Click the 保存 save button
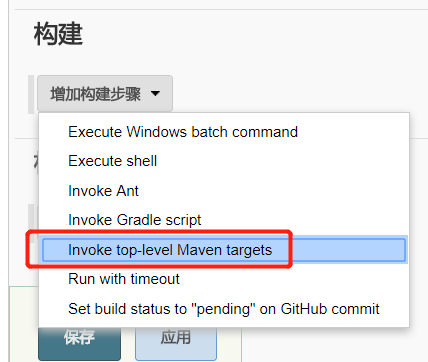 (x=79, y=343)
